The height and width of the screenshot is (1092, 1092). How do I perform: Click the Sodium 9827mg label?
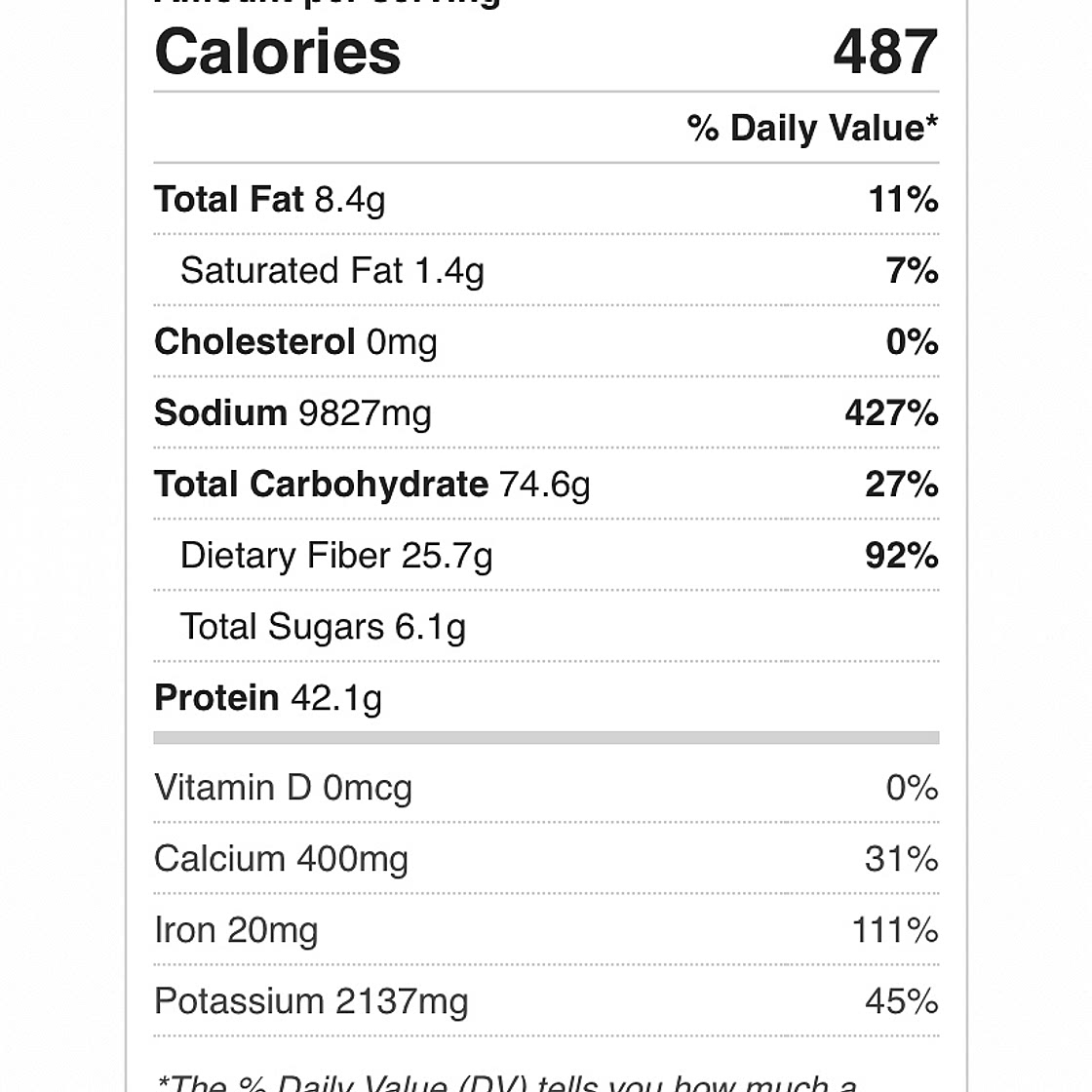pyautogui.click(x=292, y=413)
